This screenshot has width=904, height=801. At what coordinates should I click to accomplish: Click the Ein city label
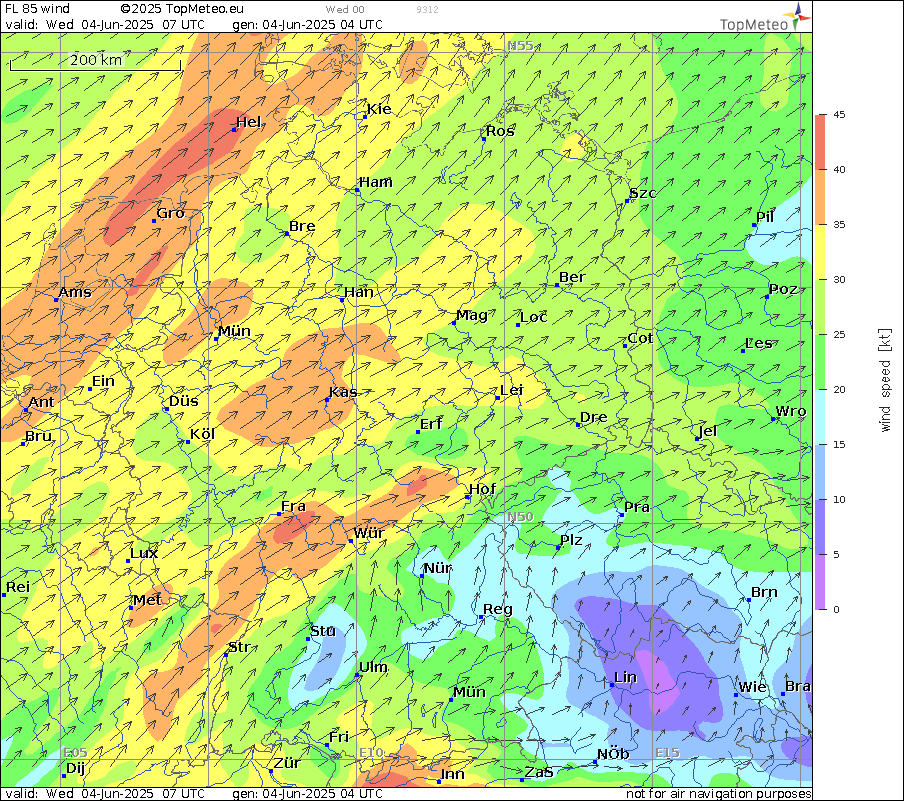coord(104,381)
